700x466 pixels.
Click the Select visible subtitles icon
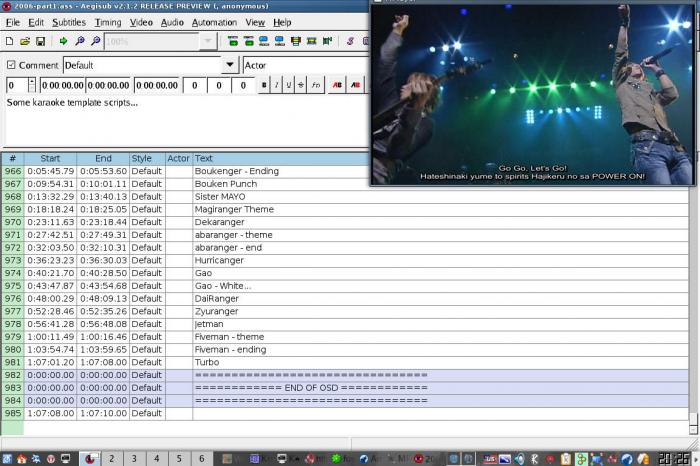(296, 42)
